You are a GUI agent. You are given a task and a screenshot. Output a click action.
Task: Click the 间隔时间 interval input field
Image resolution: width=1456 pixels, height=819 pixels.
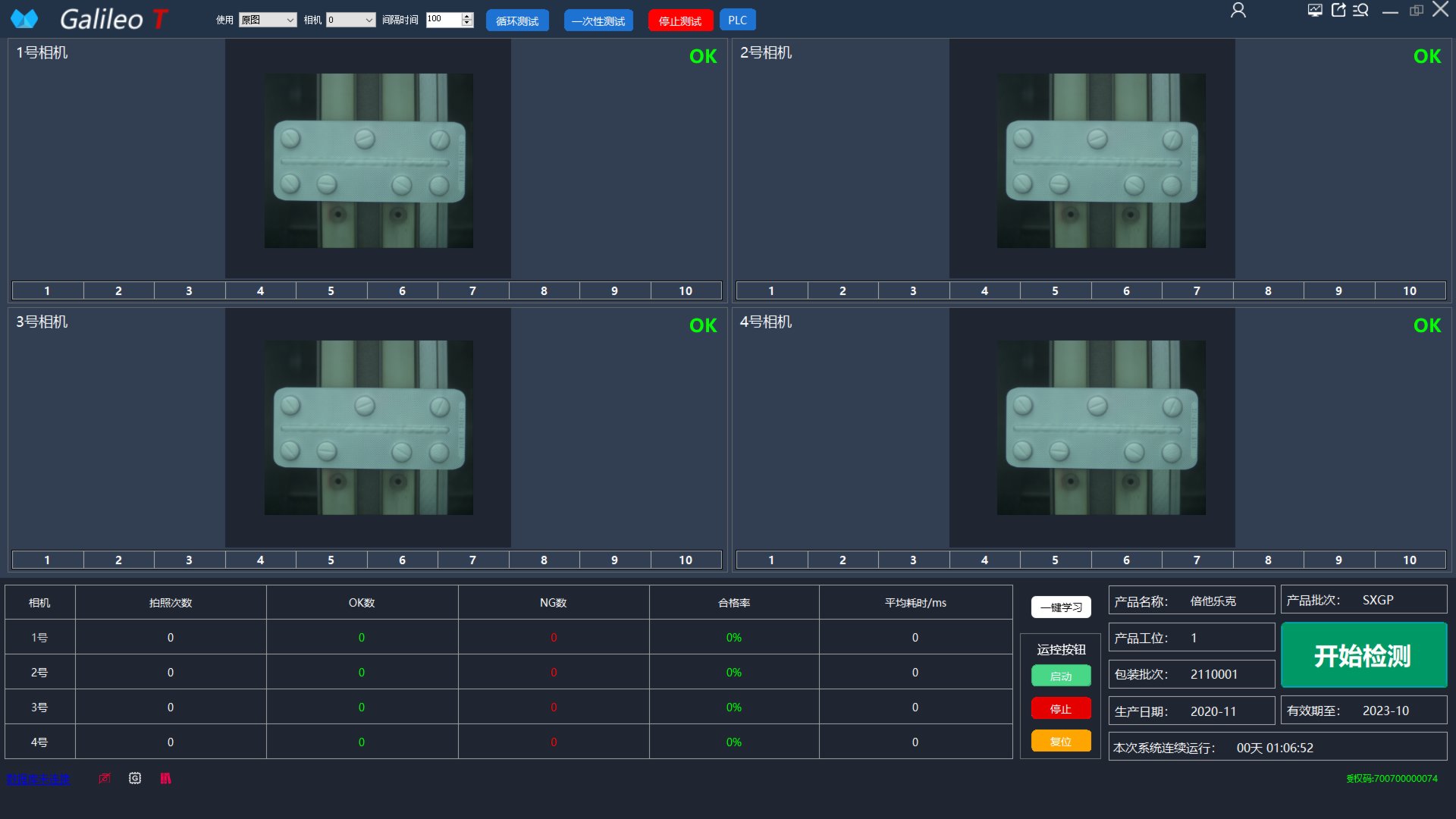click(x=443, y=19)
